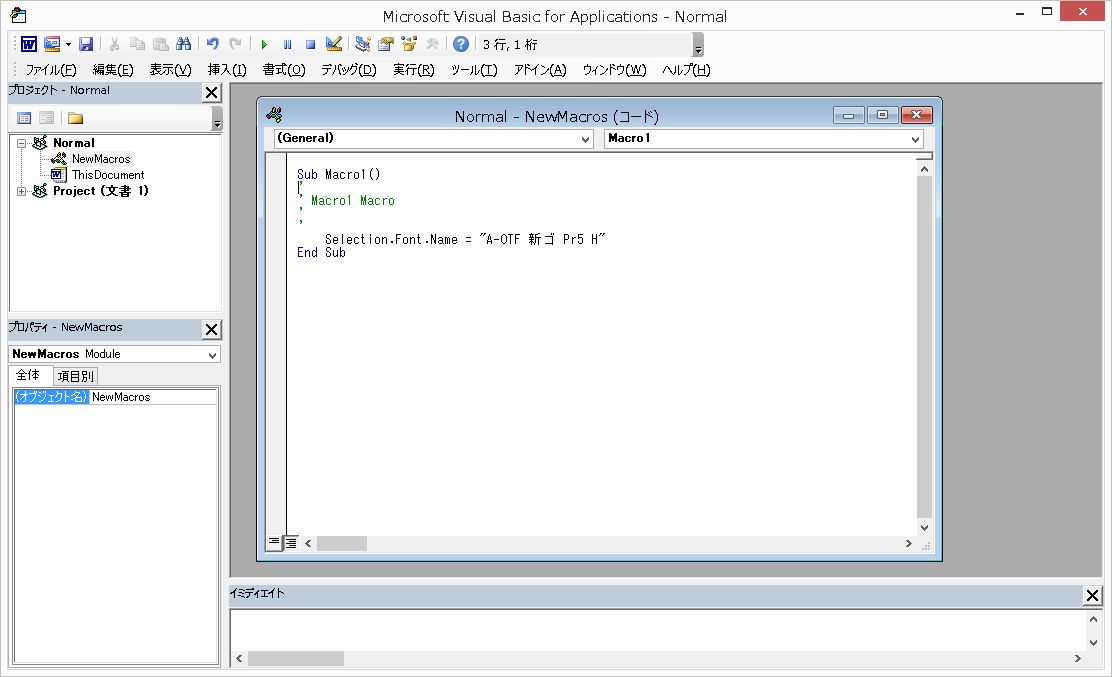Expand the Project (文書 1) tree node

(21, 191)
